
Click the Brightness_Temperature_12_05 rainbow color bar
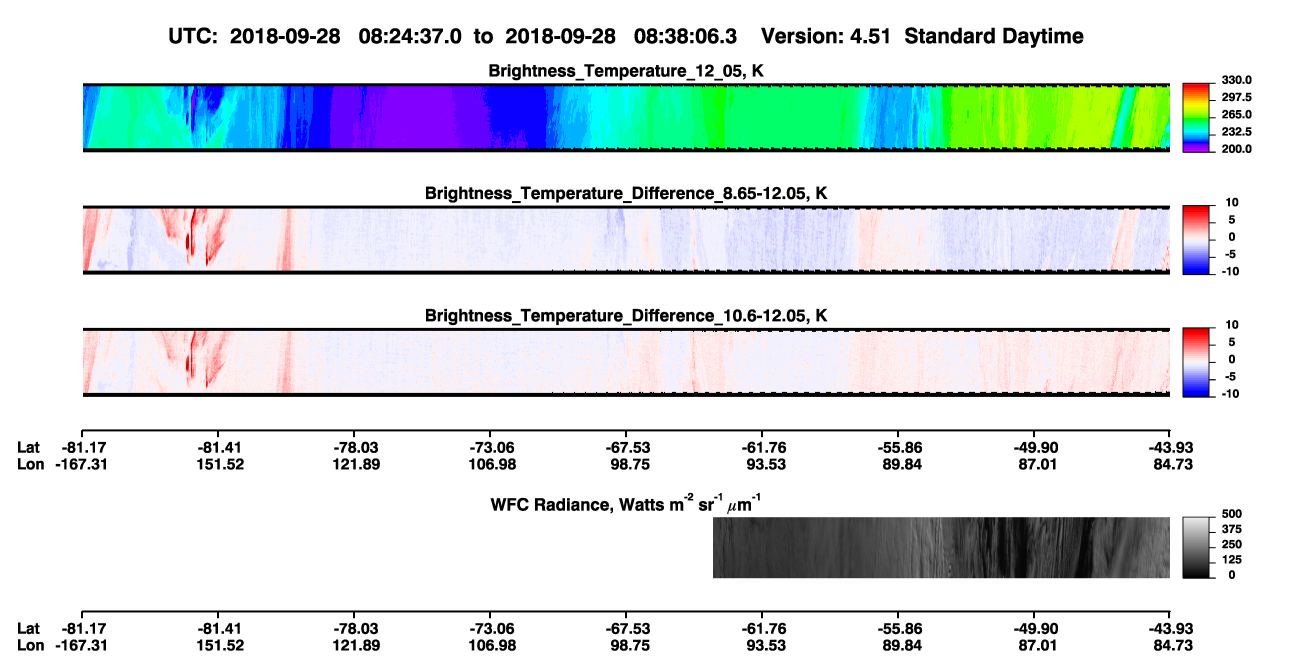[x=1196, y=117]
